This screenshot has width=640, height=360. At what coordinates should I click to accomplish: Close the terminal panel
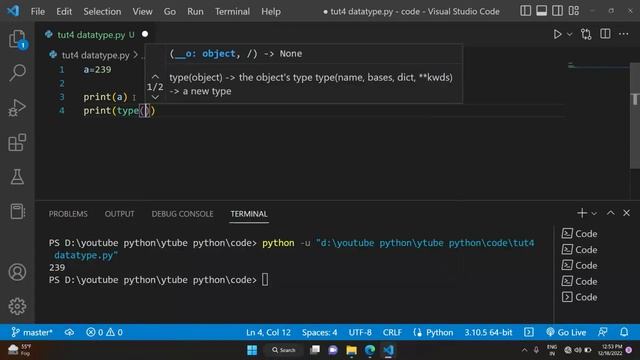627,213
